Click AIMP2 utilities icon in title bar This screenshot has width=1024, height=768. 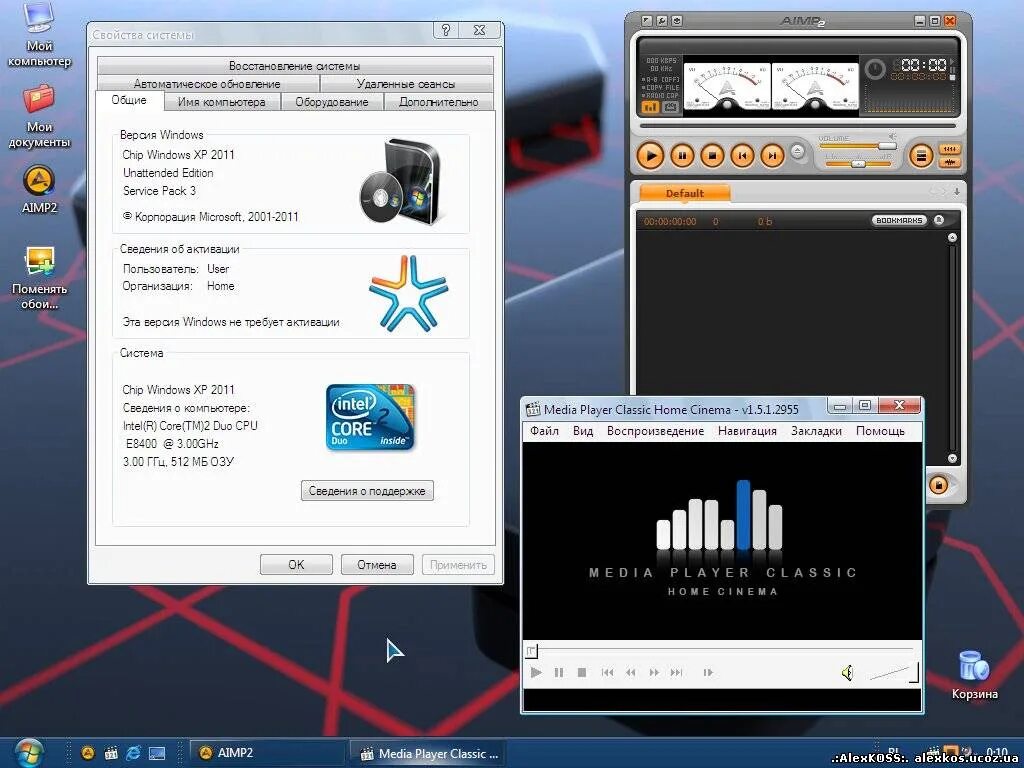pos(677,21)
